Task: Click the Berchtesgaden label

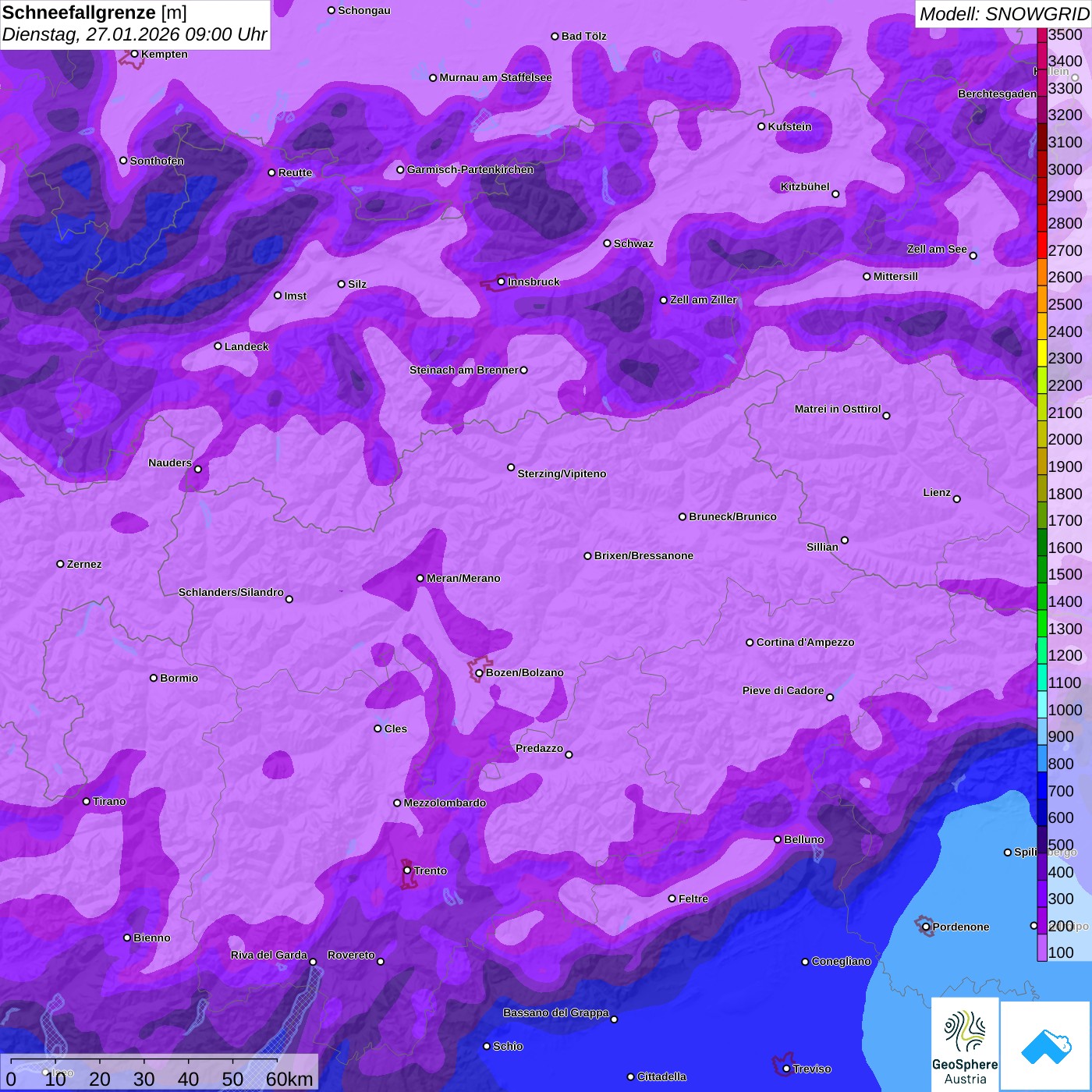Action: coord(998,94)
